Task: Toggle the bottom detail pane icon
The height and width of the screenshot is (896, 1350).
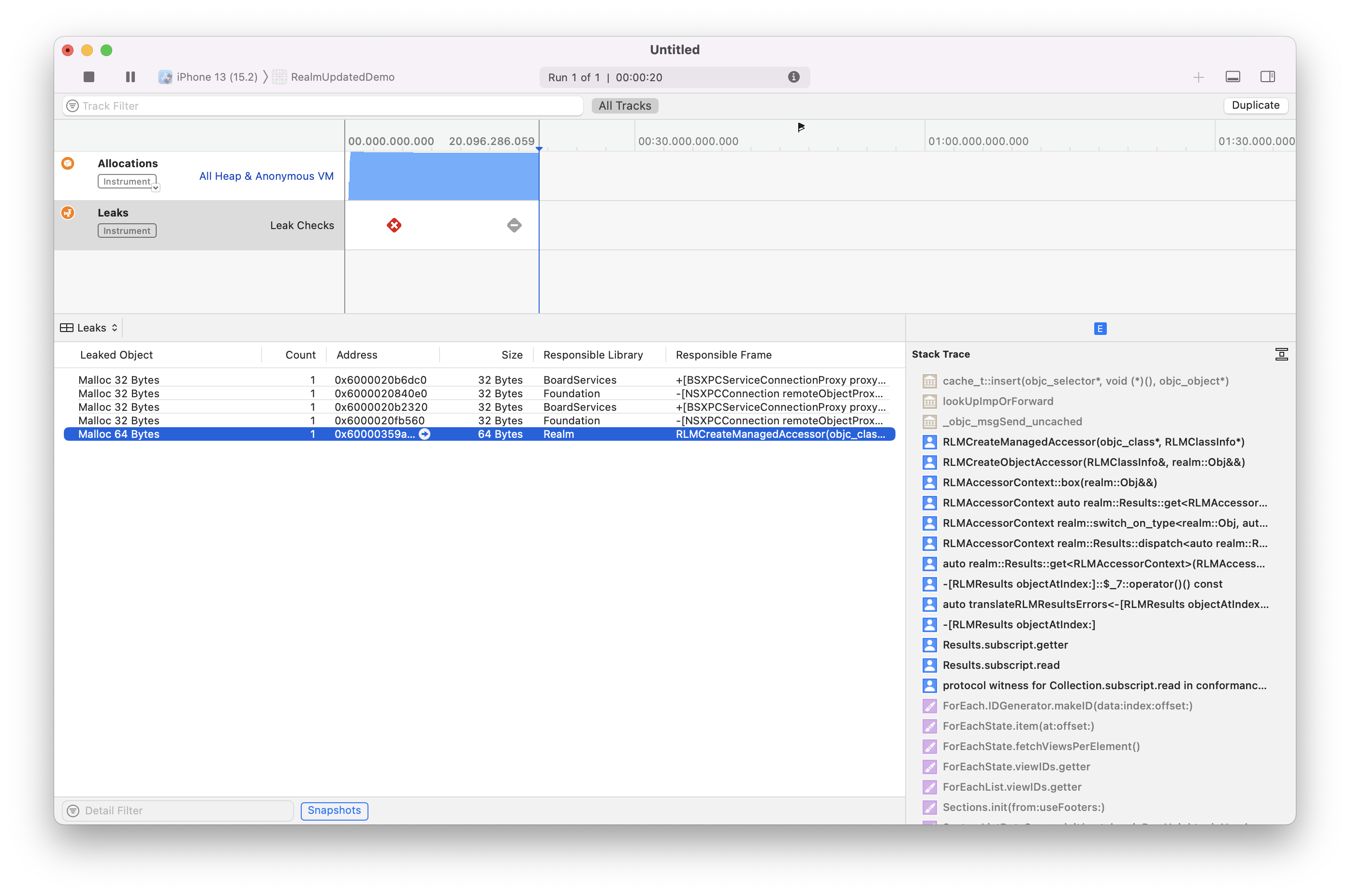Action: pos(1232,76)
